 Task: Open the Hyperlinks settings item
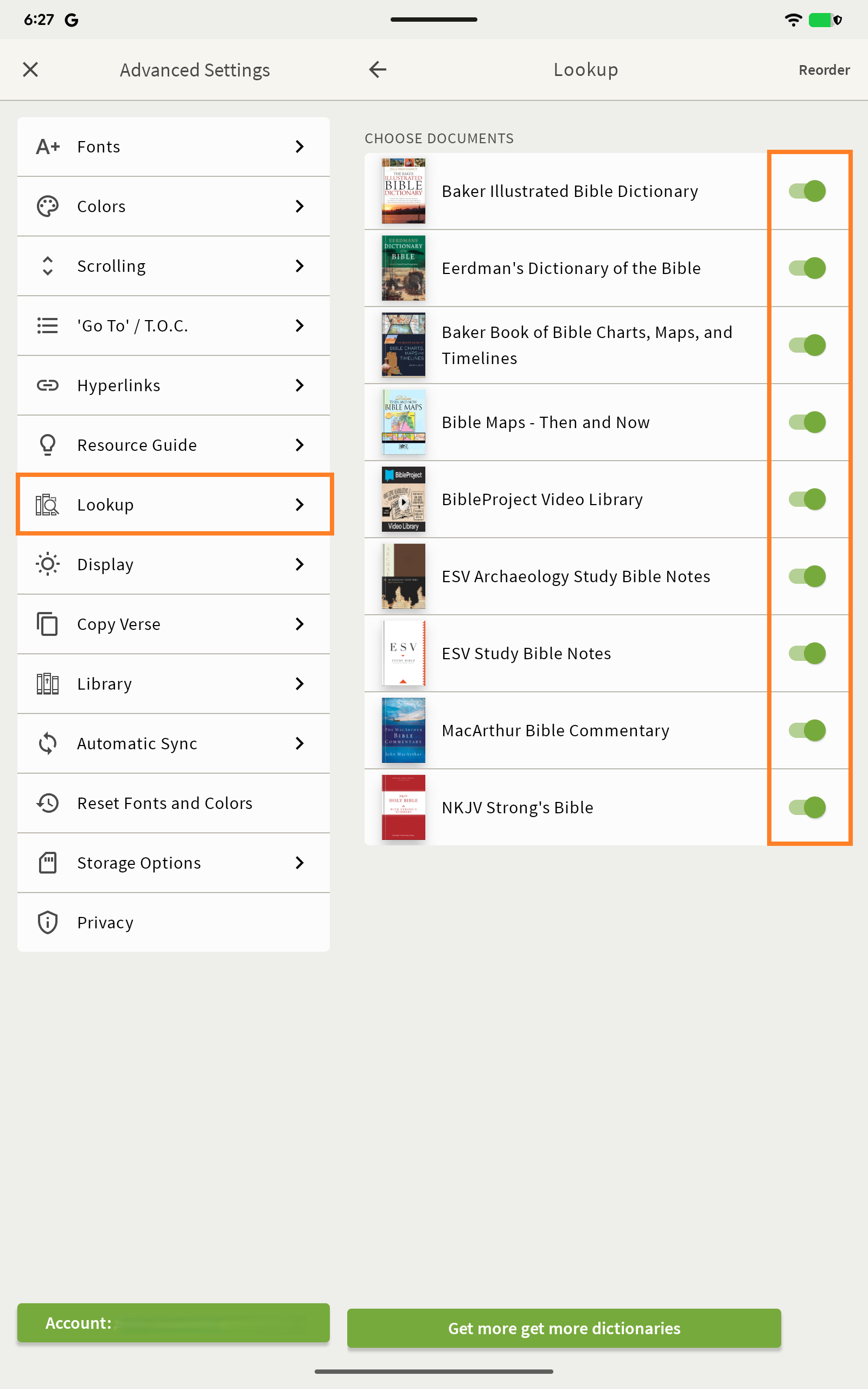(x=174, y=386)
